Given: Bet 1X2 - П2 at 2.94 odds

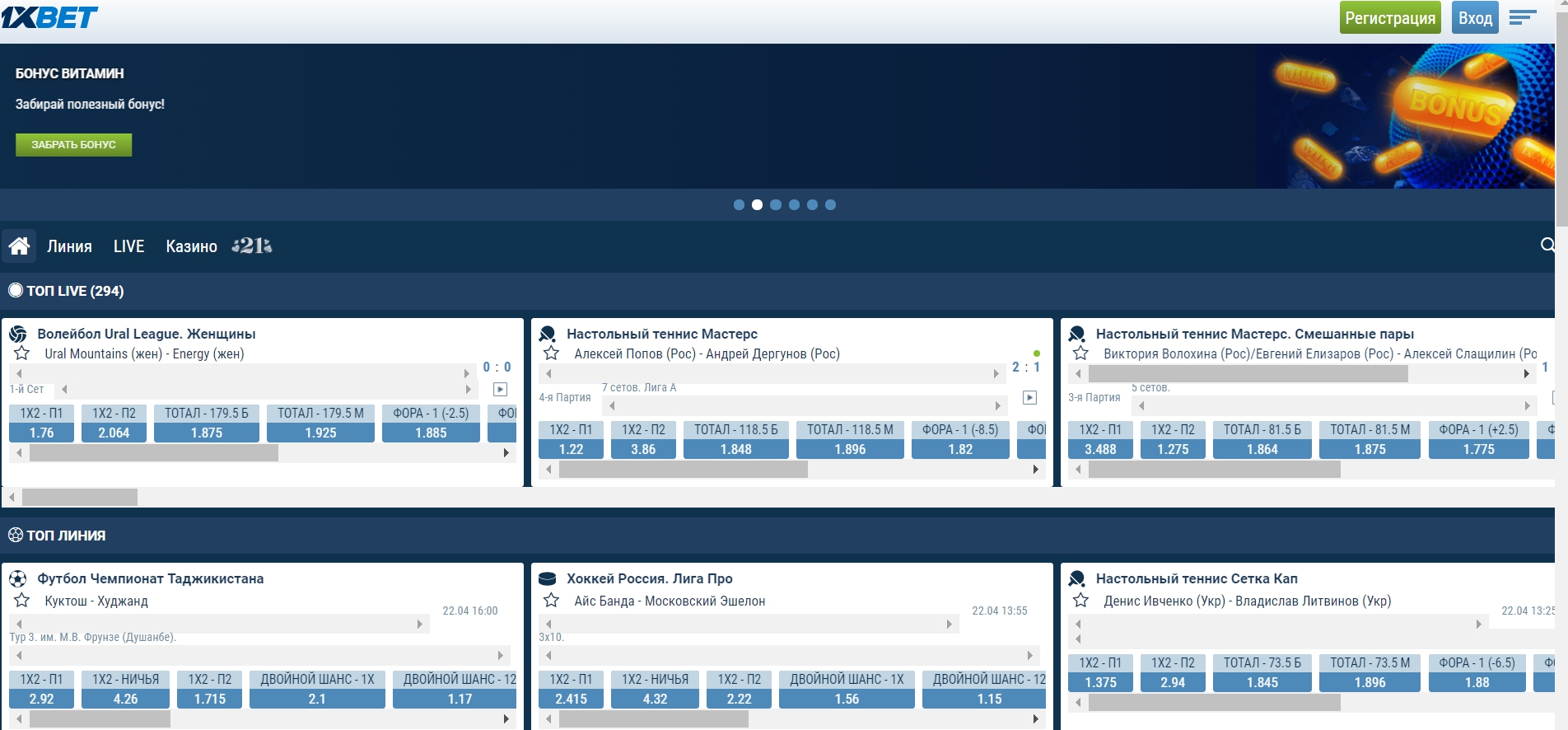Looking at the screenshot, I should pos(1173,673).
